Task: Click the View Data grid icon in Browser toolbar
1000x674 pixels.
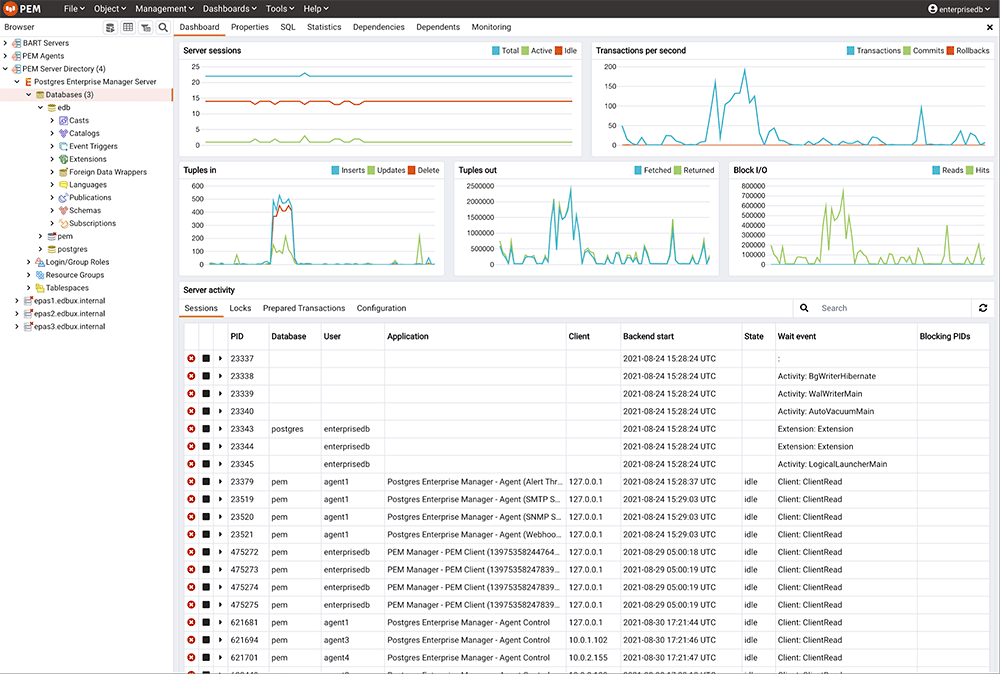Action: (x=128, y=27)
